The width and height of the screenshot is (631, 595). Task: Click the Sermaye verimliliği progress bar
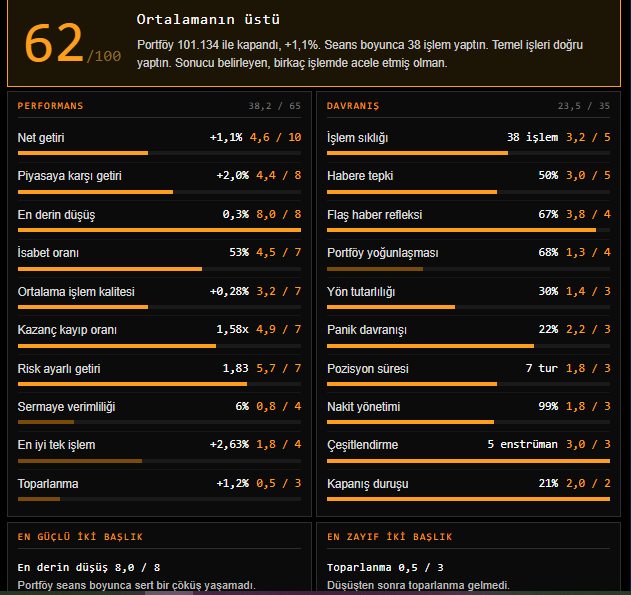point(159,422)
